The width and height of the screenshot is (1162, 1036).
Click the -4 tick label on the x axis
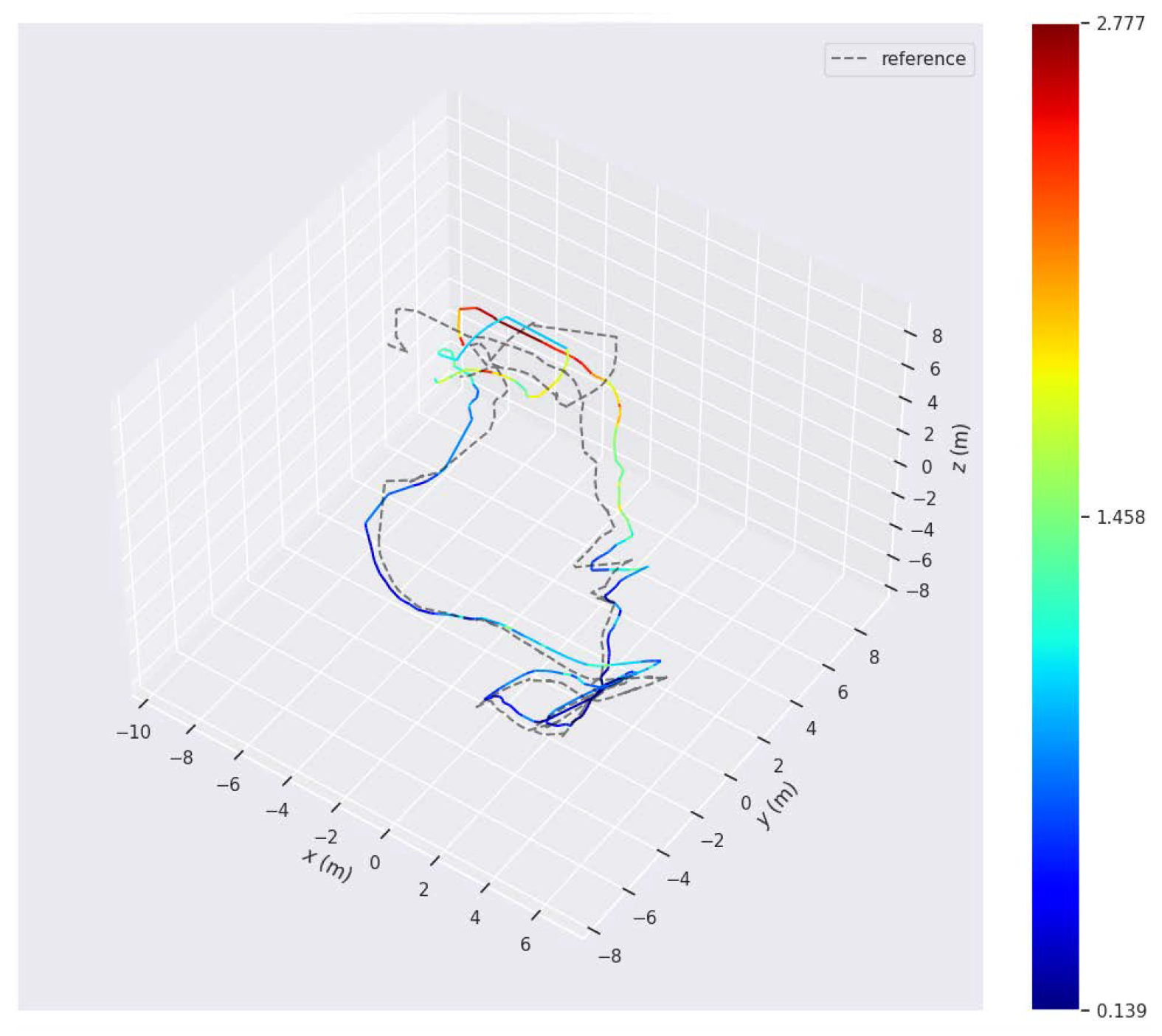(x=277, y=810)
